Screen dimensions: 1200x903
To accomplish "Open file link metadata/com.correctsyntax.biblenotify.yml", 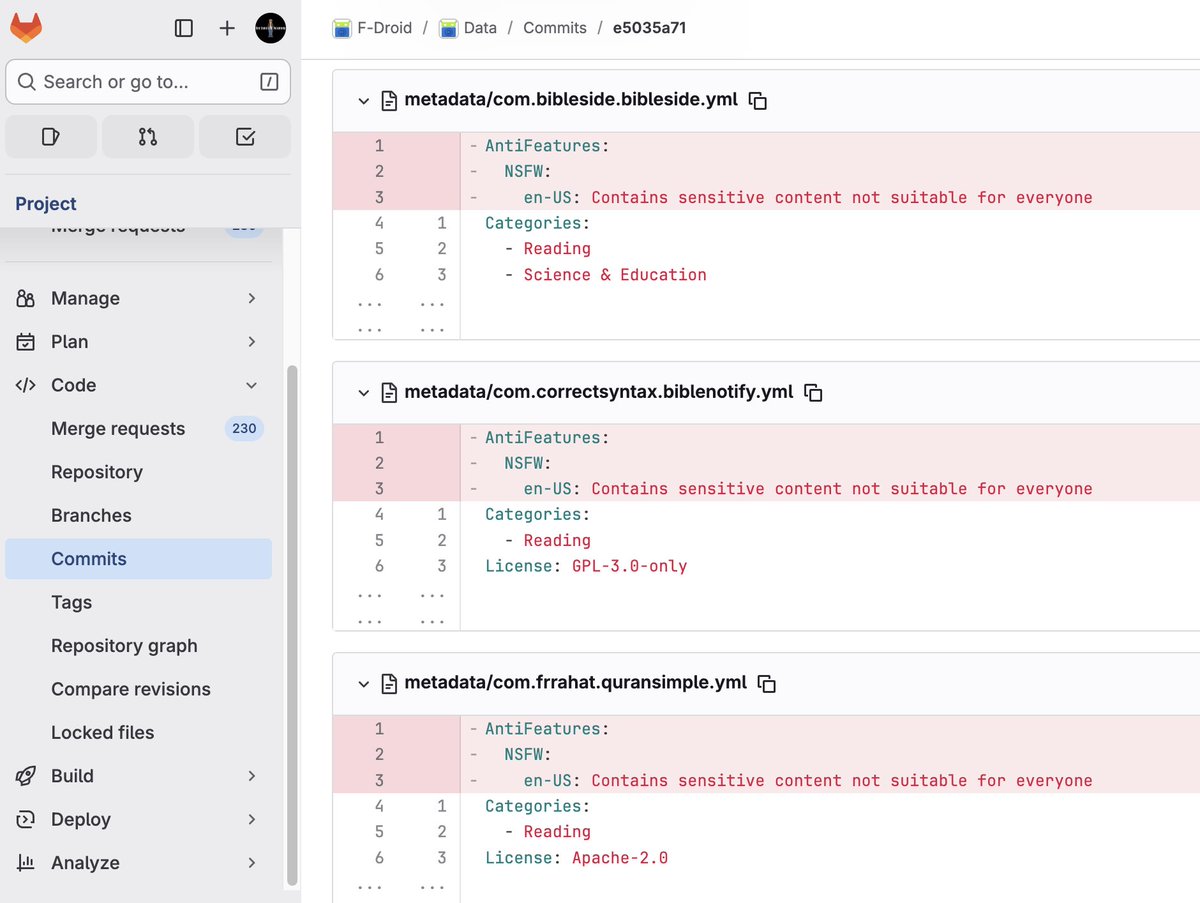I will click(x=599, y=392).
